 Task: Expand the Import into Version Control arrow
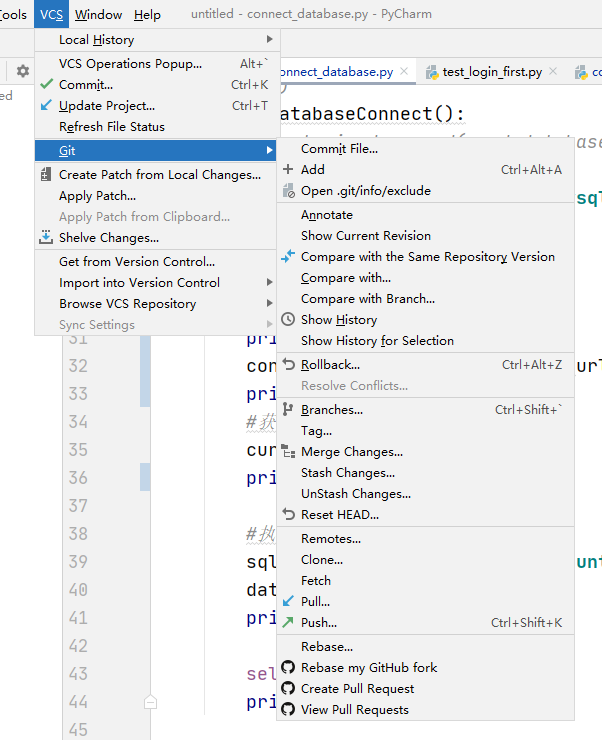tap(269, 282)
